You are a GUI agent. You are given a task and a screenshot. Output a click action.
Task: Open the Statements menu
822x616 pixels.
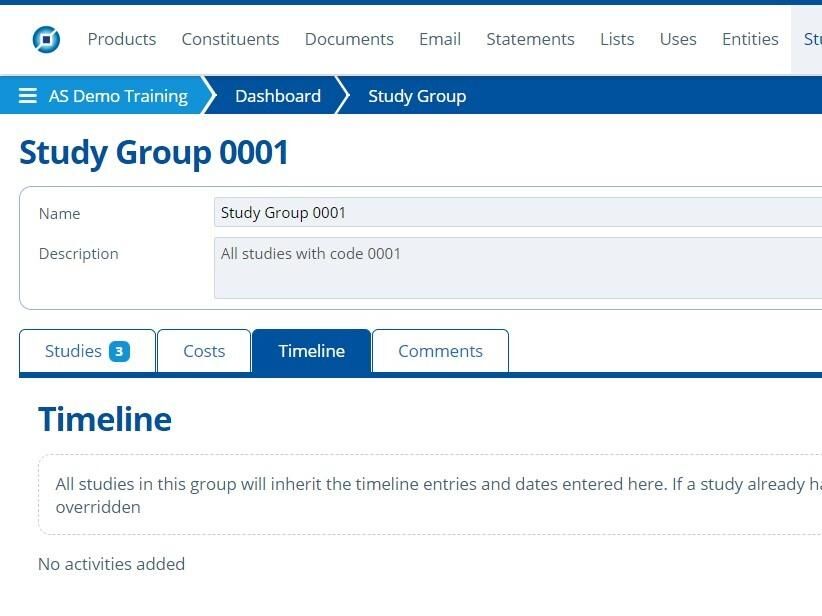click(x=531, y=39)
